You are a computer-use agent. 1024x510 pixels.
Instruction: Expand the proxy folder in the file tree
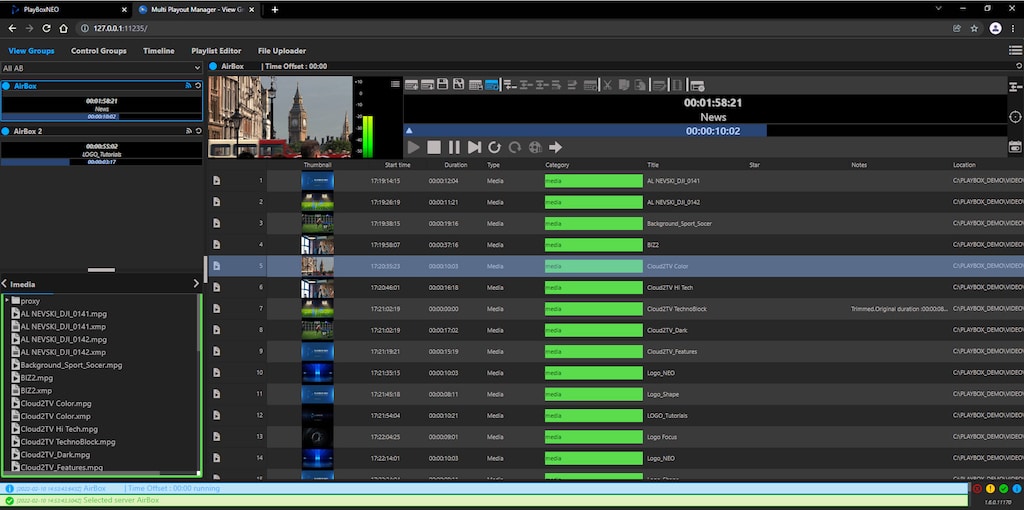[8, 300]
